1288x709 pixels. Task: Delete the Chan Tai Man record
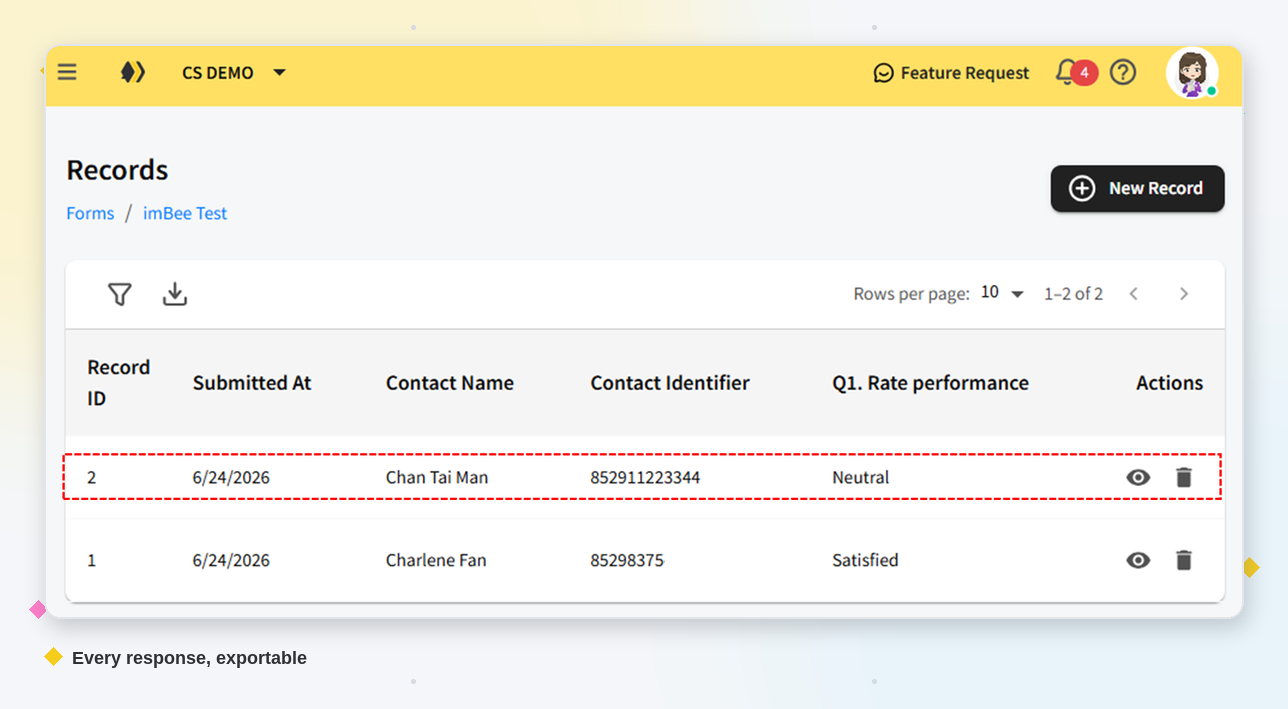(x=1184, y=477)
